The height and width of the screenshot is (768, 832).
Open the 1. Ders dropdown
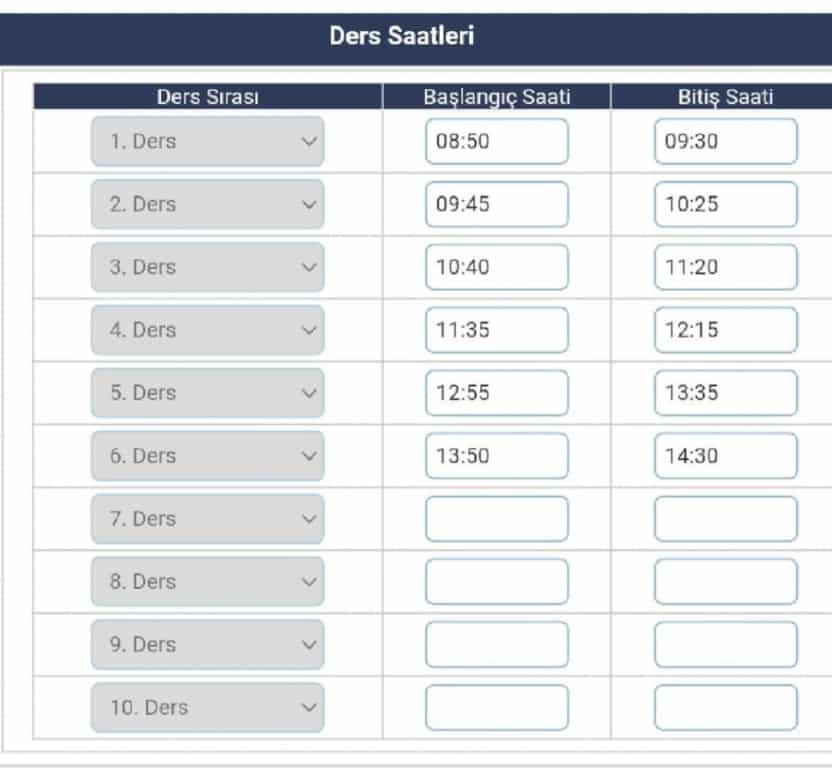click(x=207, y=141)
